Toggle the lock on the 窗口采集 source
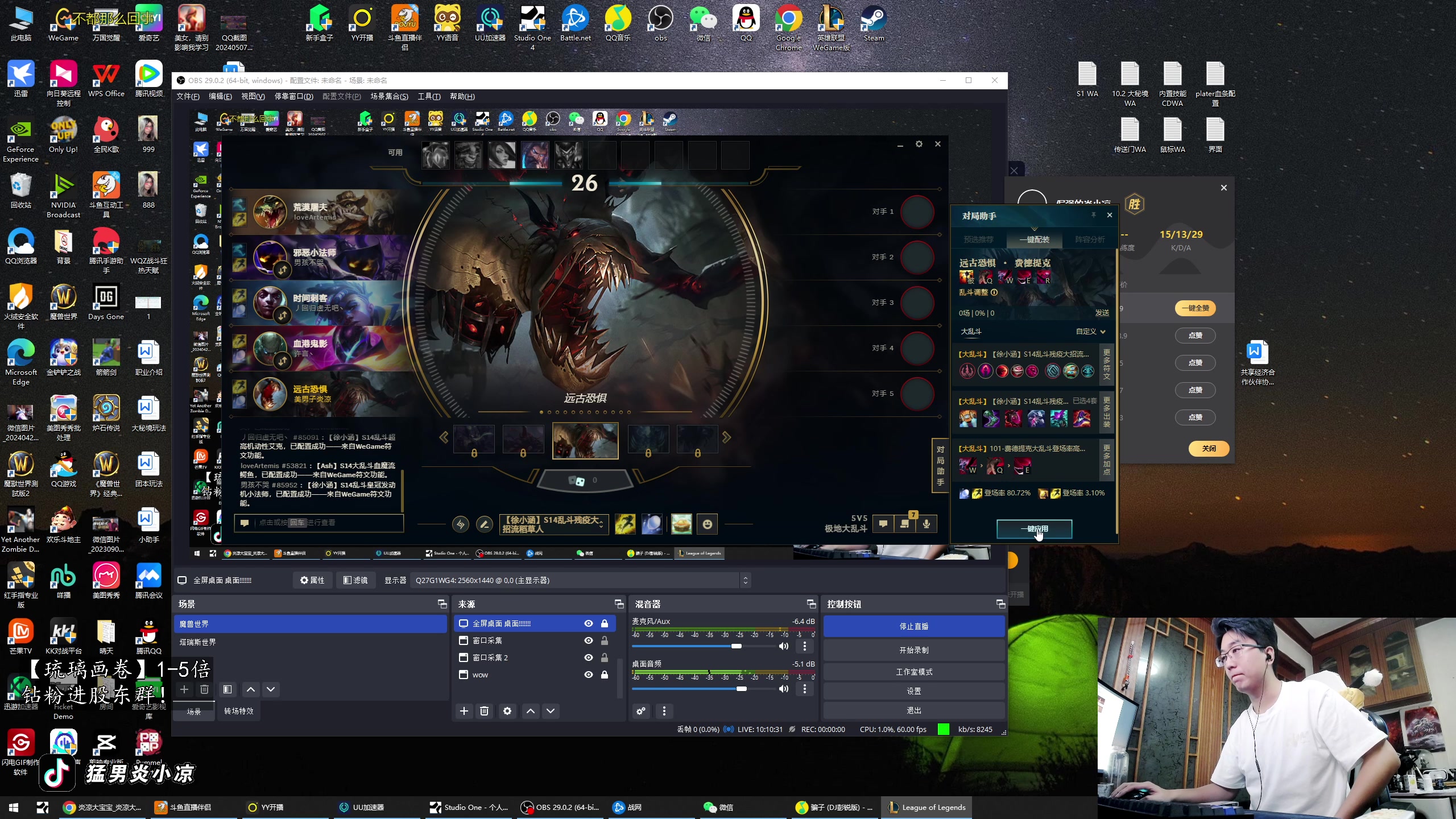The width and height of the screenshot is (1456, 819). click(605, 640)
